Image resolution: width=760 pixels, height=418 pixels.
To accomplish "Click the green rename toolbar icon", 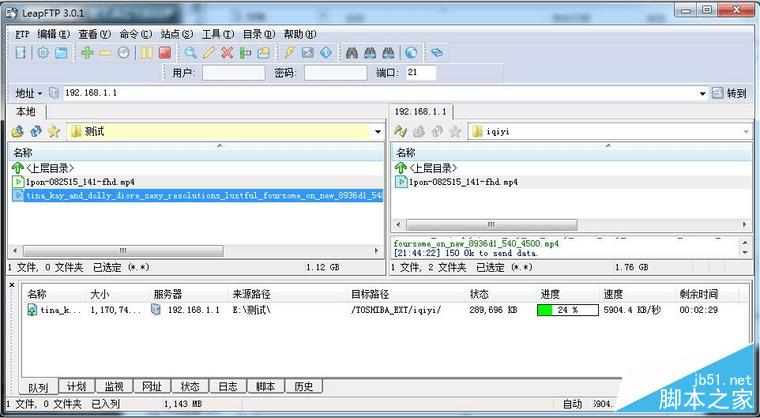I will pyautogui.click(x=245, y=53).
